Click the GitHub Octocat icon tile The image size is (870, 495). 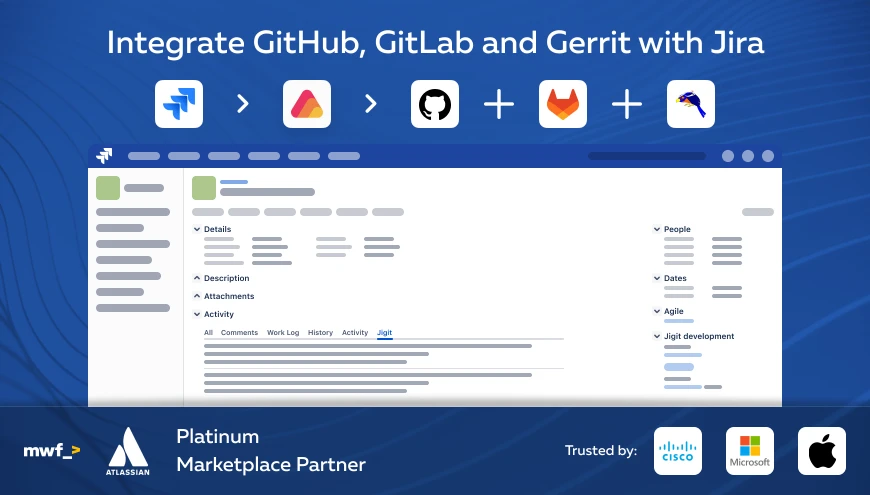pos(435,104)
